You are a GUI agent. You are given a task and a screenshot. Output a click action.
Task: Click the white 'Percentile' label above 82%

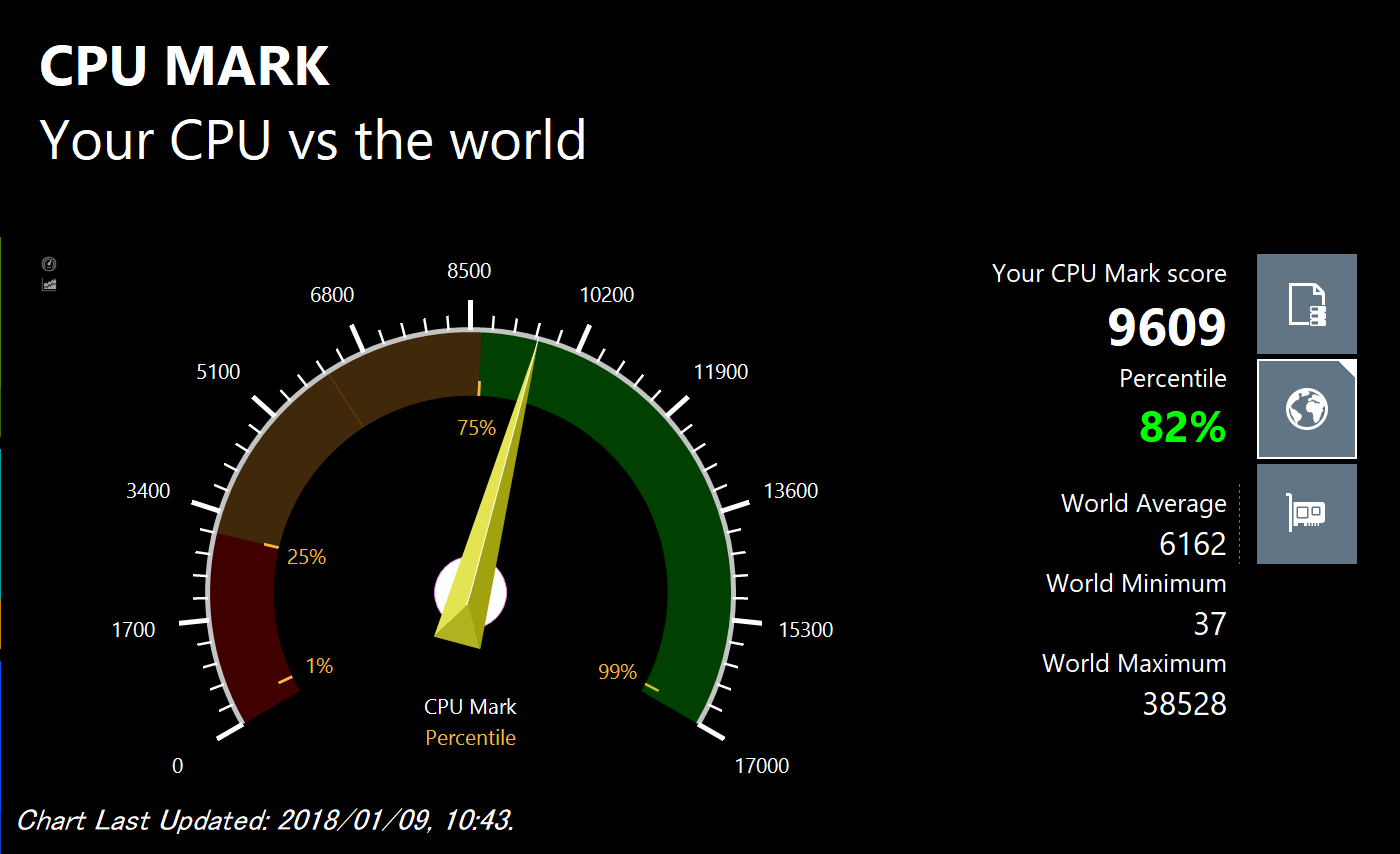1173,379
